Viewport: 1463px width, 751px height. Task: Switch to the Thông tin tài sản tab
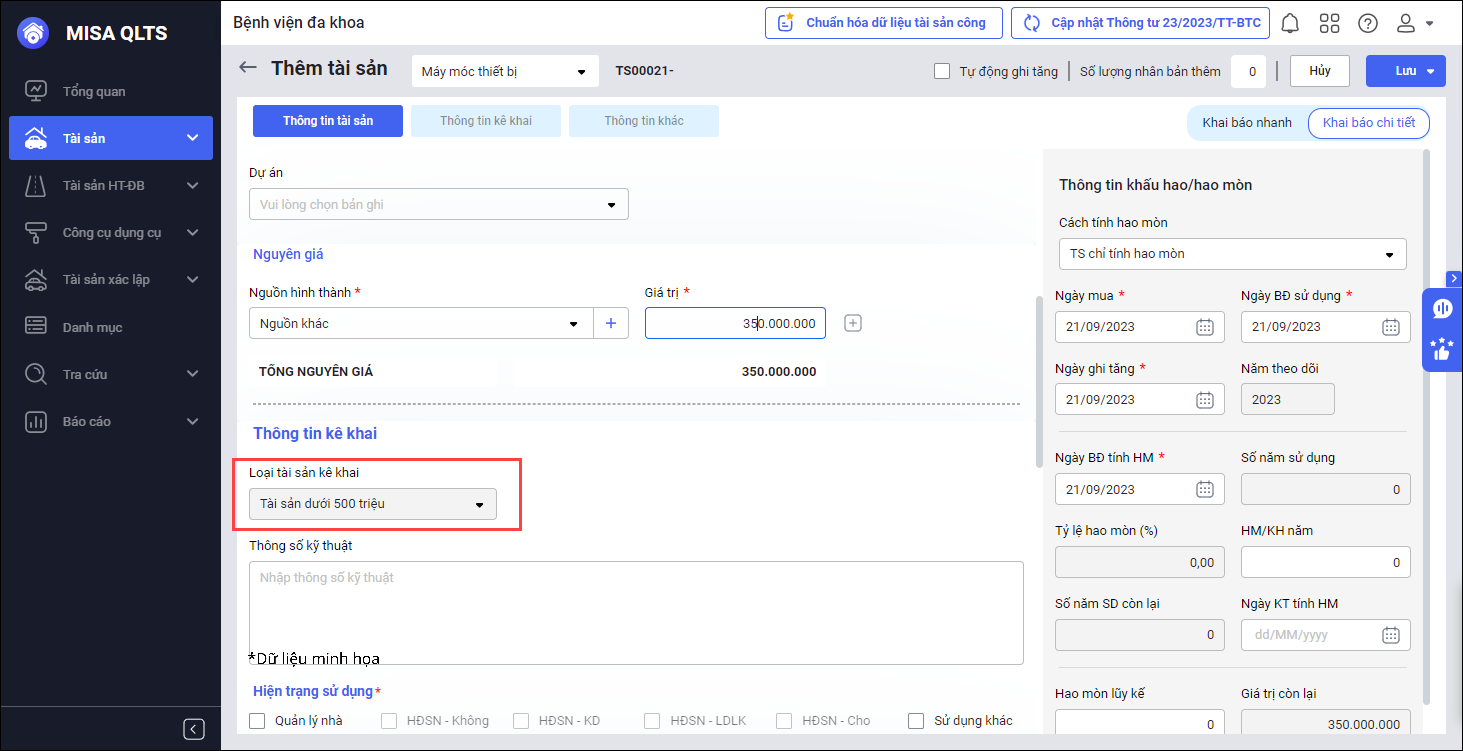tap(328, 121)
